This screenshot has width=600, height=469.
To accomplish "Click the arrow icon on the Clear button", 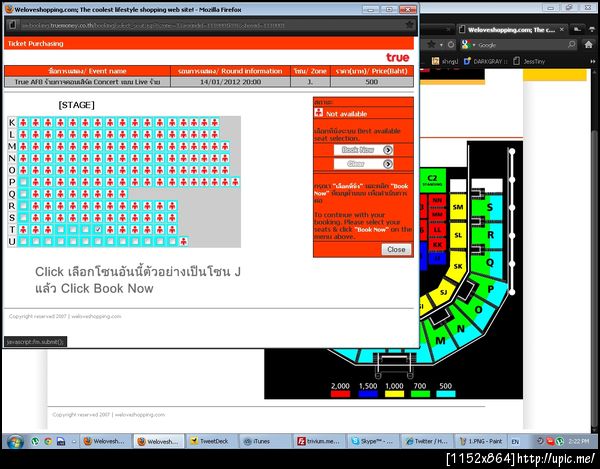I will pos(388,164).
